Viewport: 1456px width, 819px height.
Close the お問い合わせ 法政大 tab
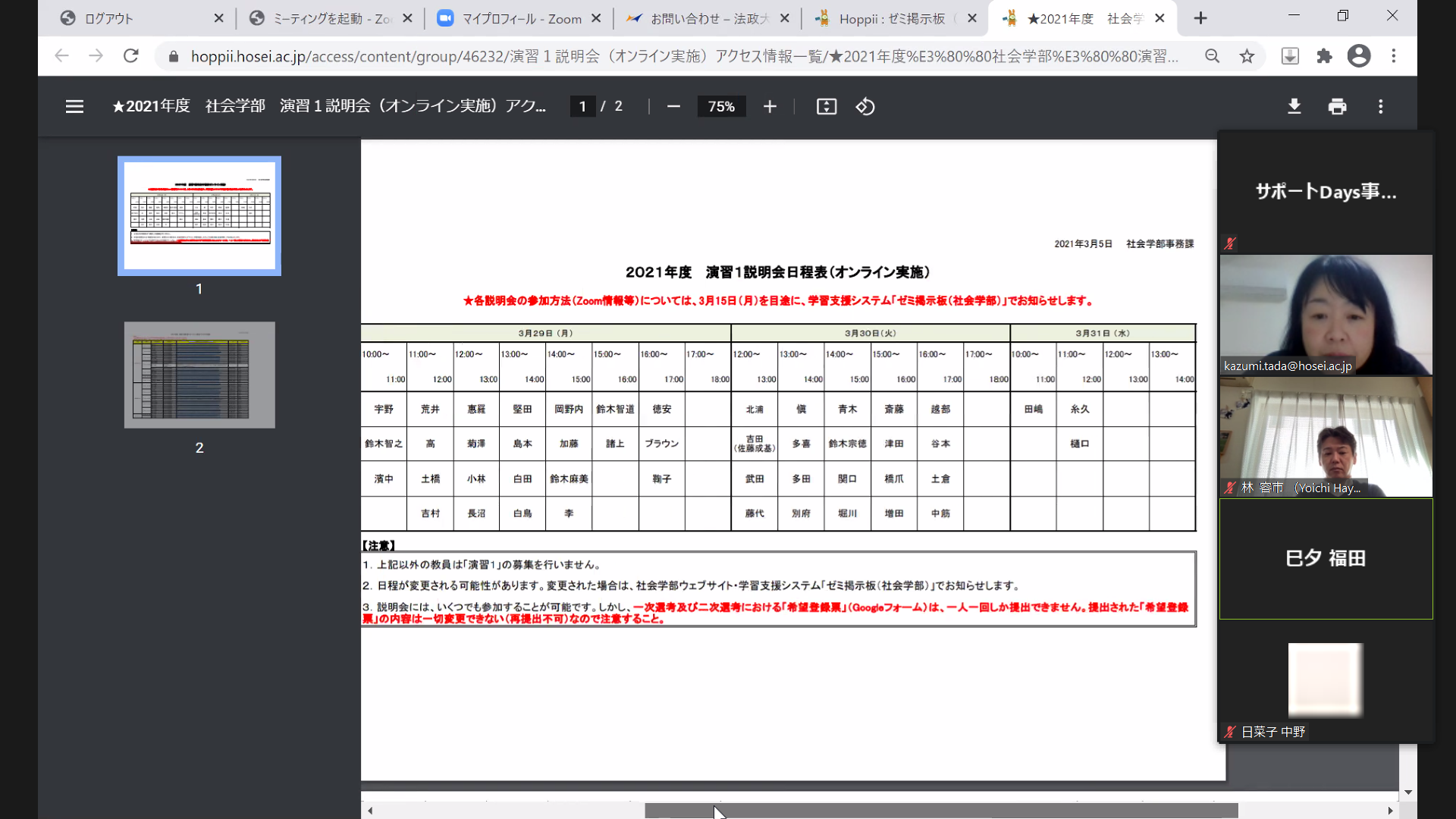pyautogui.click(x=784, y=18)
